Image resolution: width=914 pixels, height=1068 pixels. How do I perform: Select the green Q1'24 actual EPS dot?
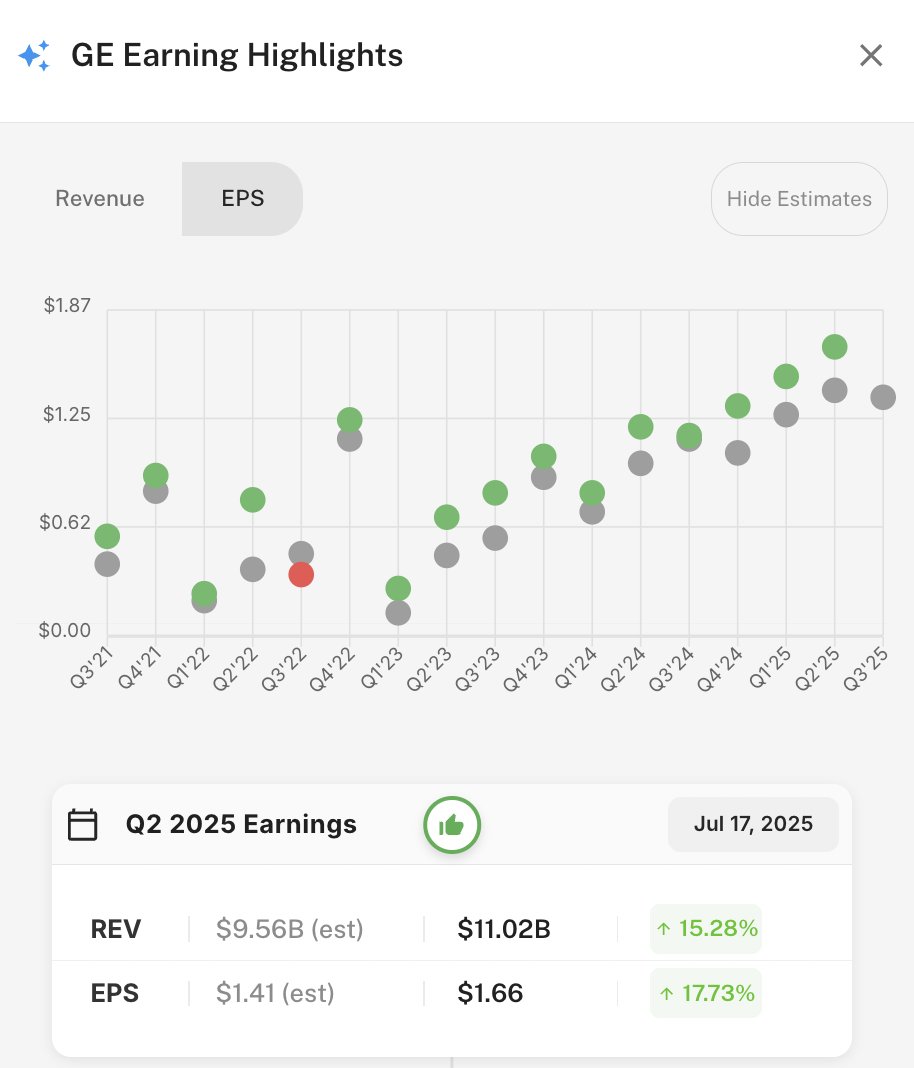point(592,492)
